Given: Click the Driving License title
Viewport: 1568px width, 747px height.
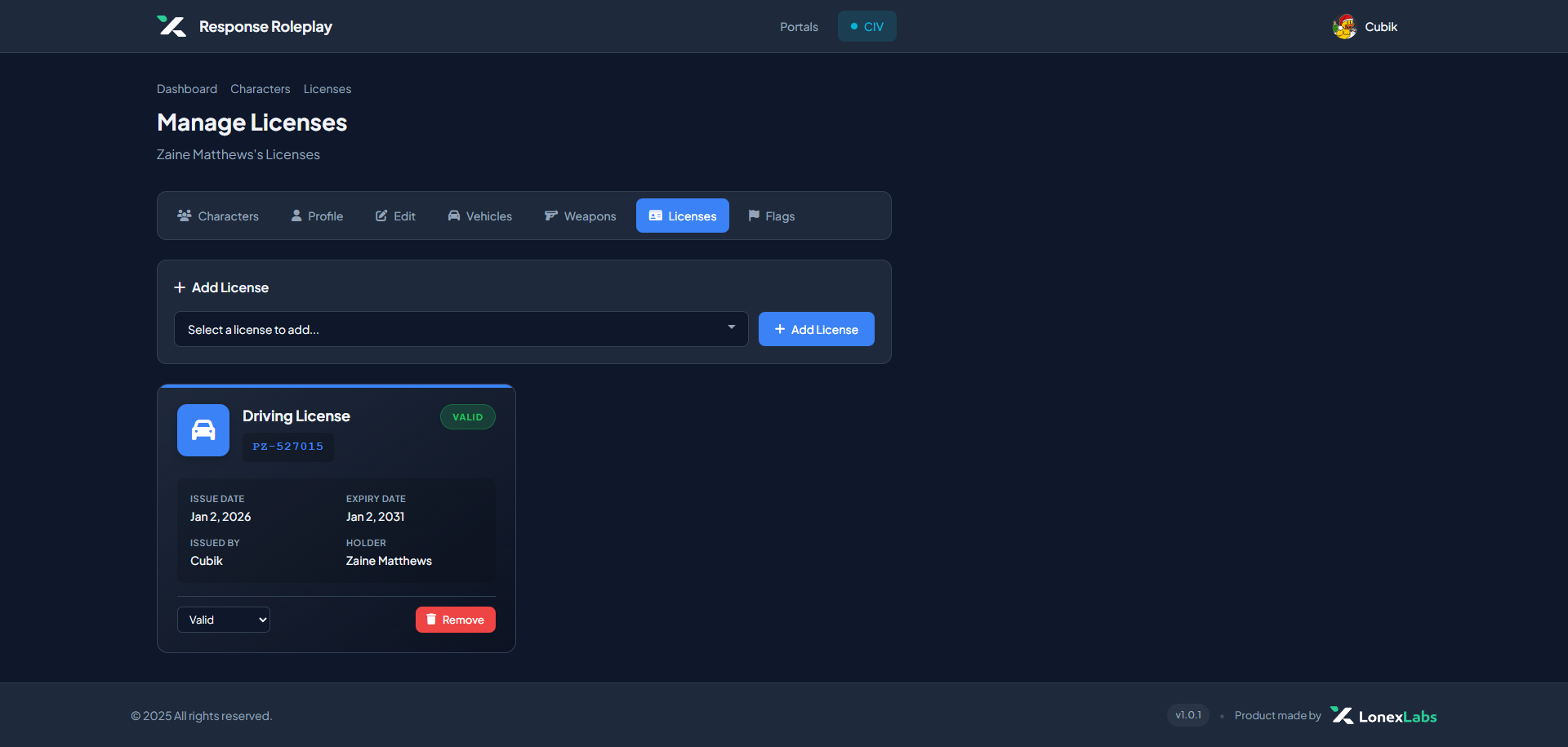Looking at the screenshot, I should point(296,416).
